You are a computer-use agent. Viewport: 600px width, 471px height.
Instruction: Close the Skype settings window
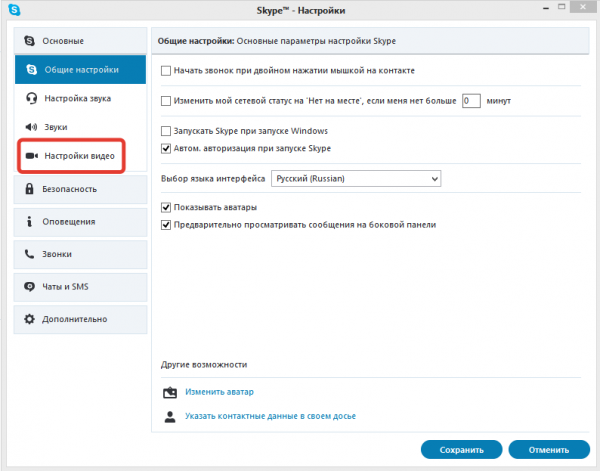point(583,7)
